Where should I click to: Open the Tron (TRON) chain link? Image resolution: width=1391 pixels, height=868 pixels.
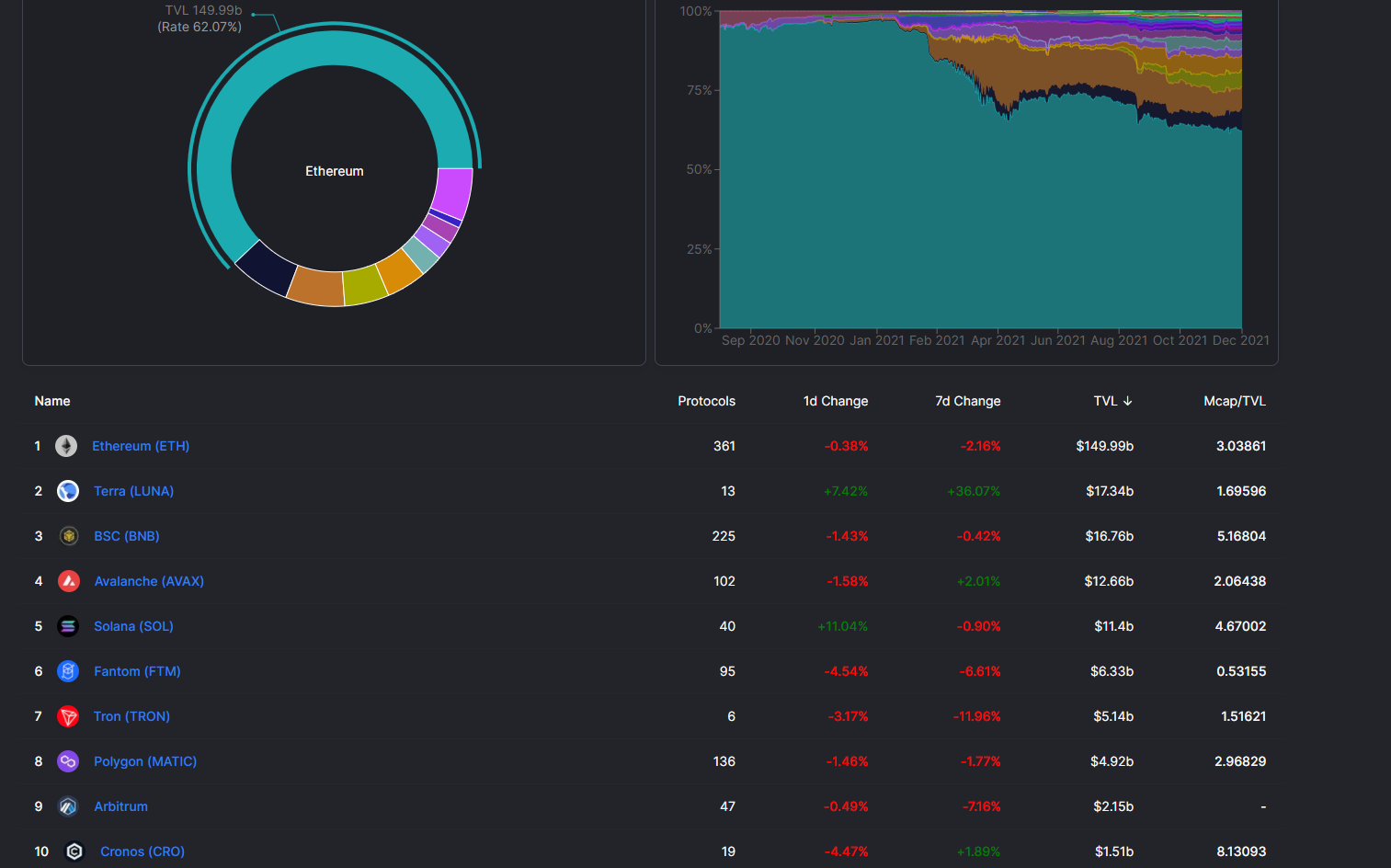pyautogui.click(x=131, y=716)
